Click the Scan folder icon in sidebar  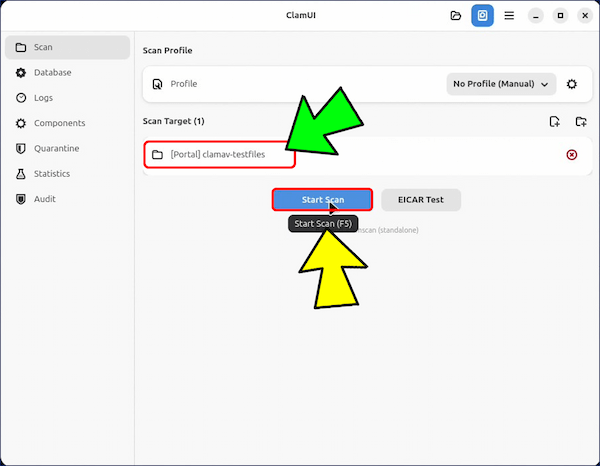[21, 47]
